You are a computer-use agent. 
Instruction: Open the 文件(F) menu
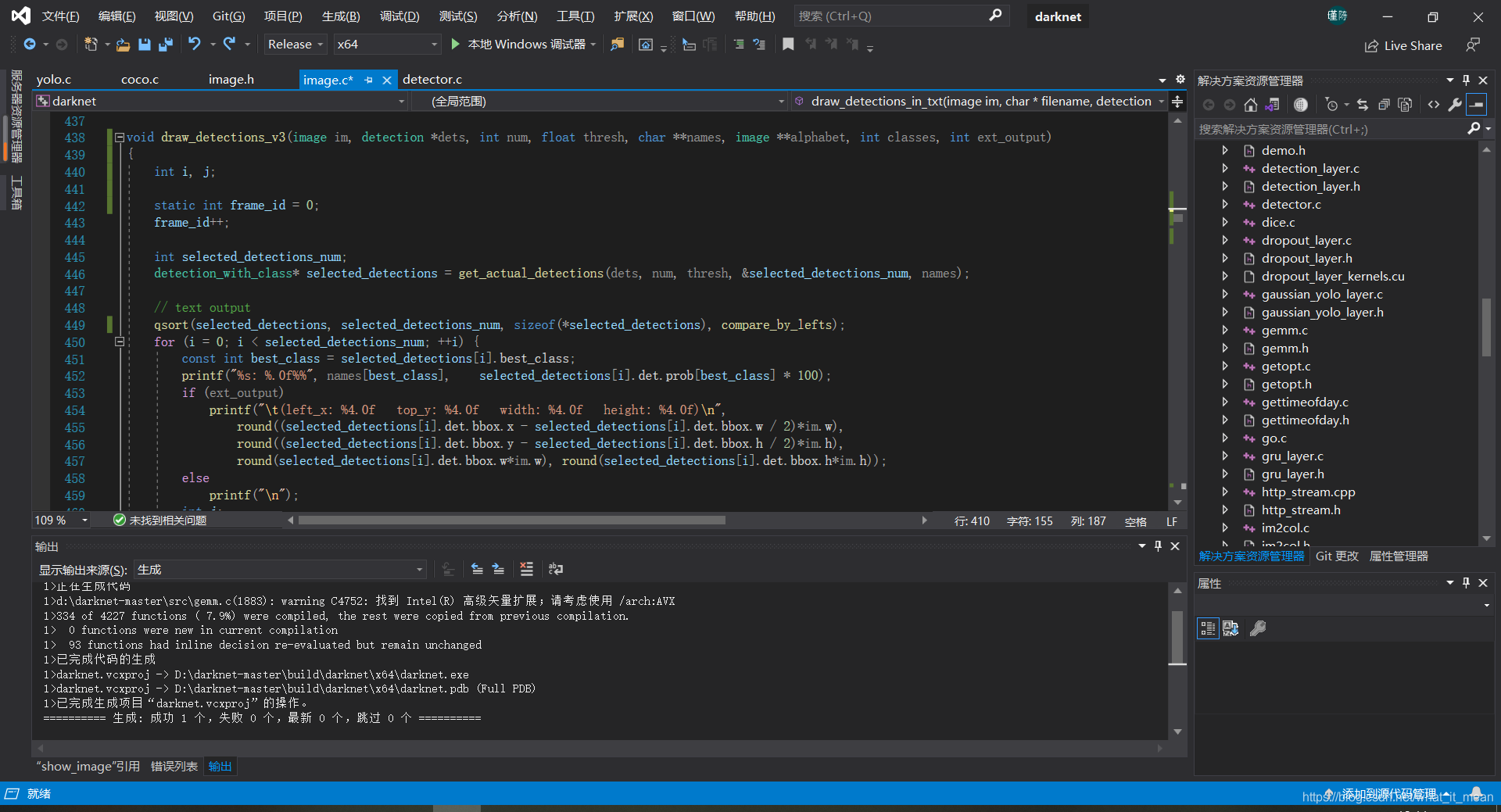60,16
